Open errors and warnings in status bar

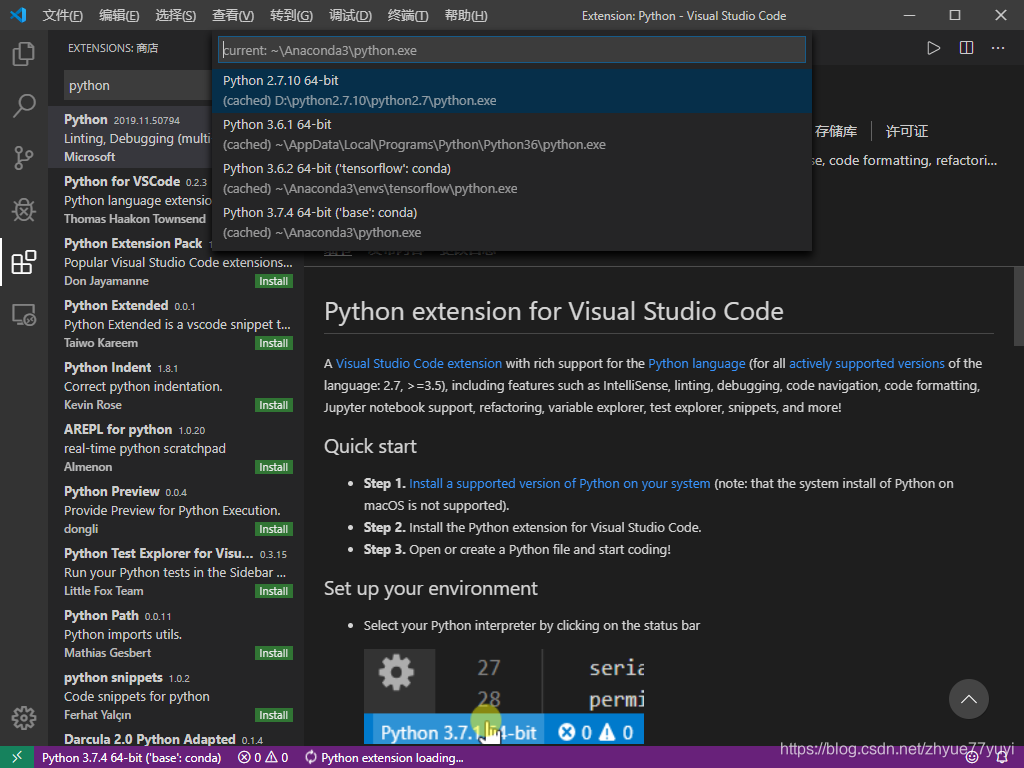click(263, 757)
